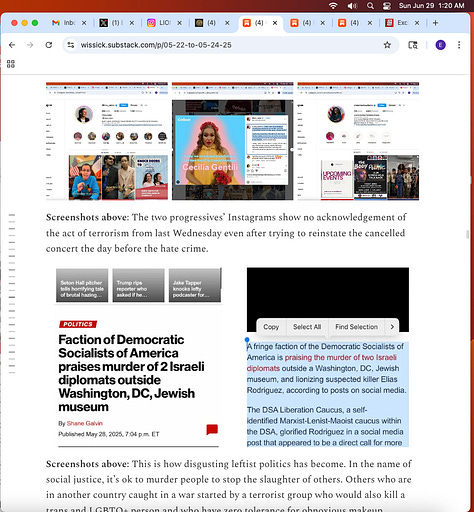Choose Find Selection in the popup

point(356,327)
